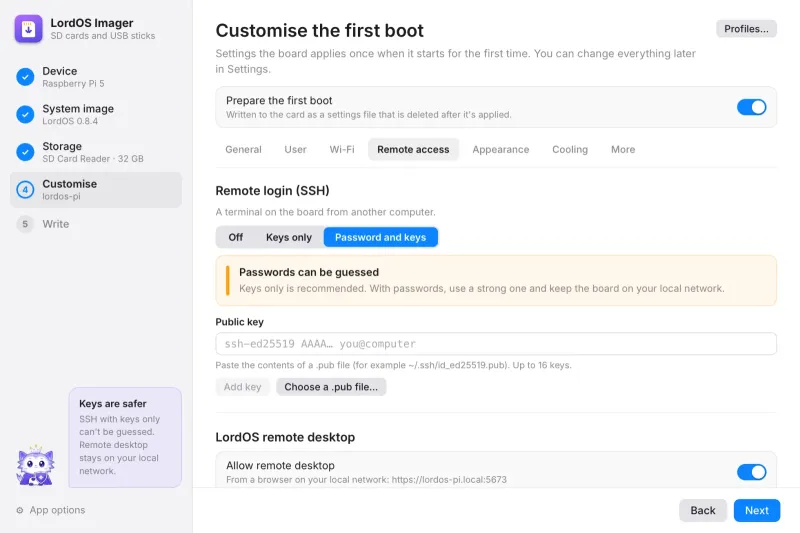
Task: Select the Customise step number 4 icon
Action: pos(25,190)
